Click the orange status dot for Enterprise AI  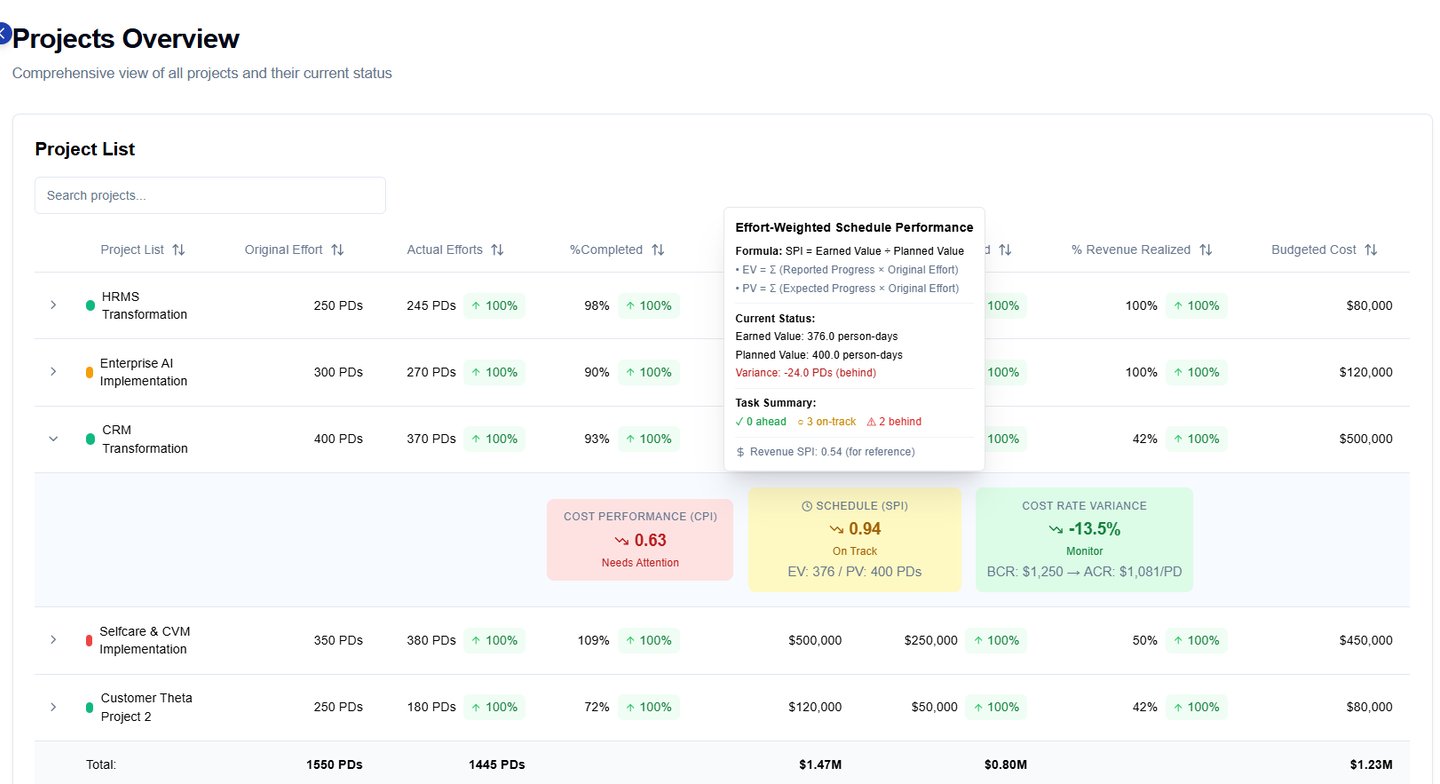coord(89,372)
